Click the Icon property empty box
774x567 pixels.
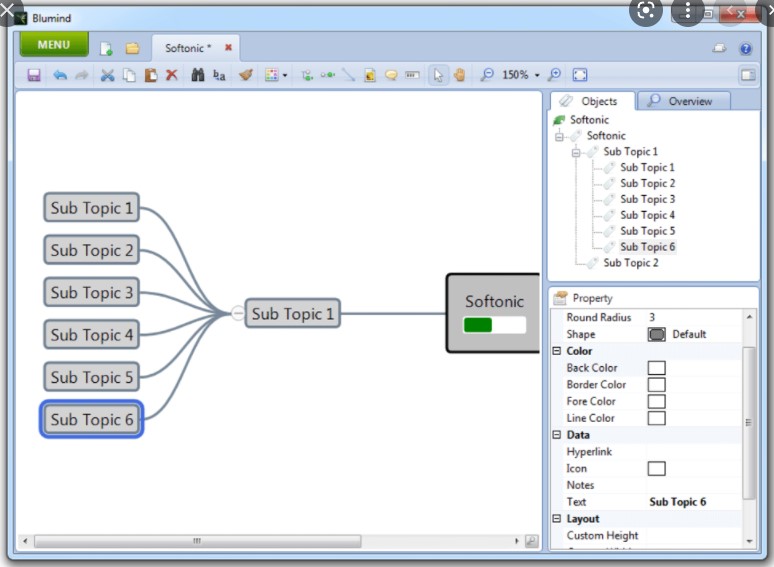tap(656, 468)
